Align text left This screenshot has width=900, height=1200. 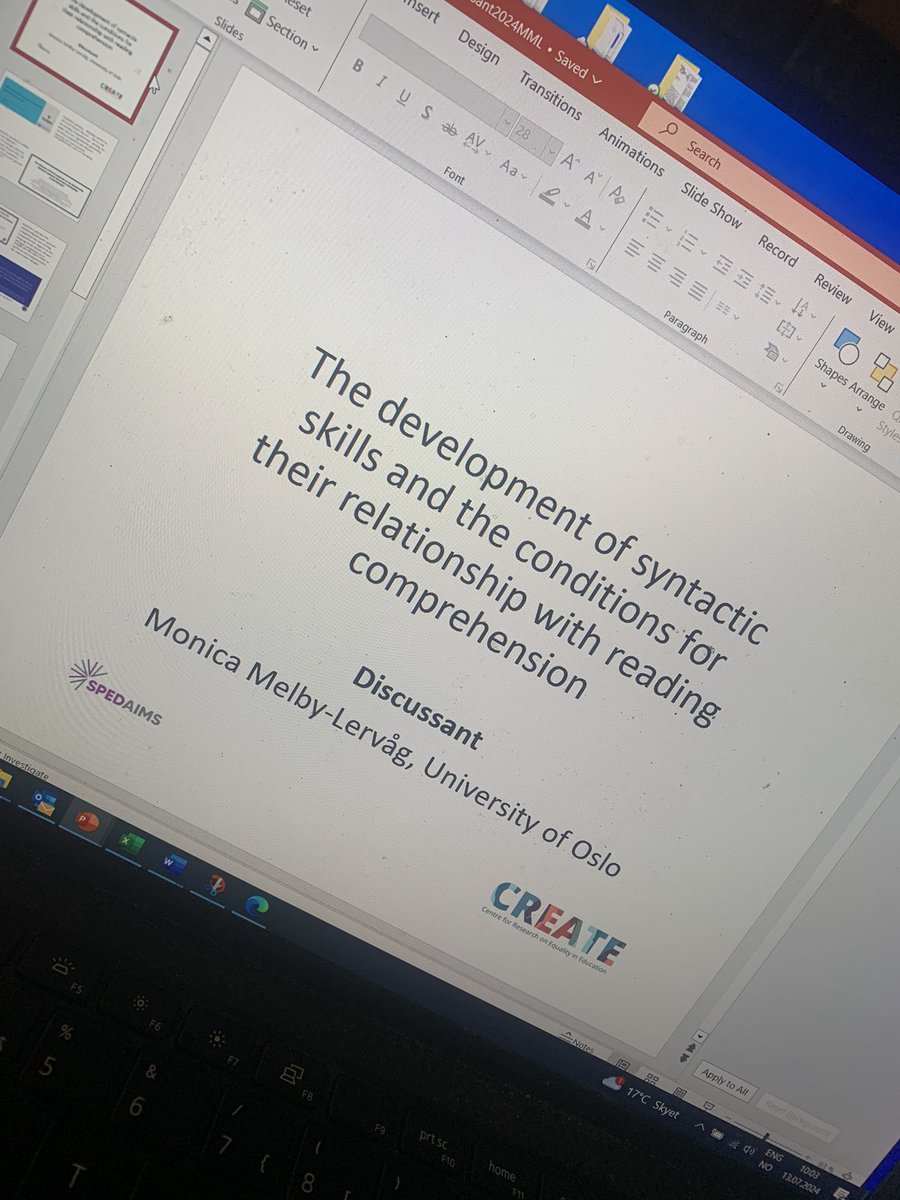tap(633, 249)
